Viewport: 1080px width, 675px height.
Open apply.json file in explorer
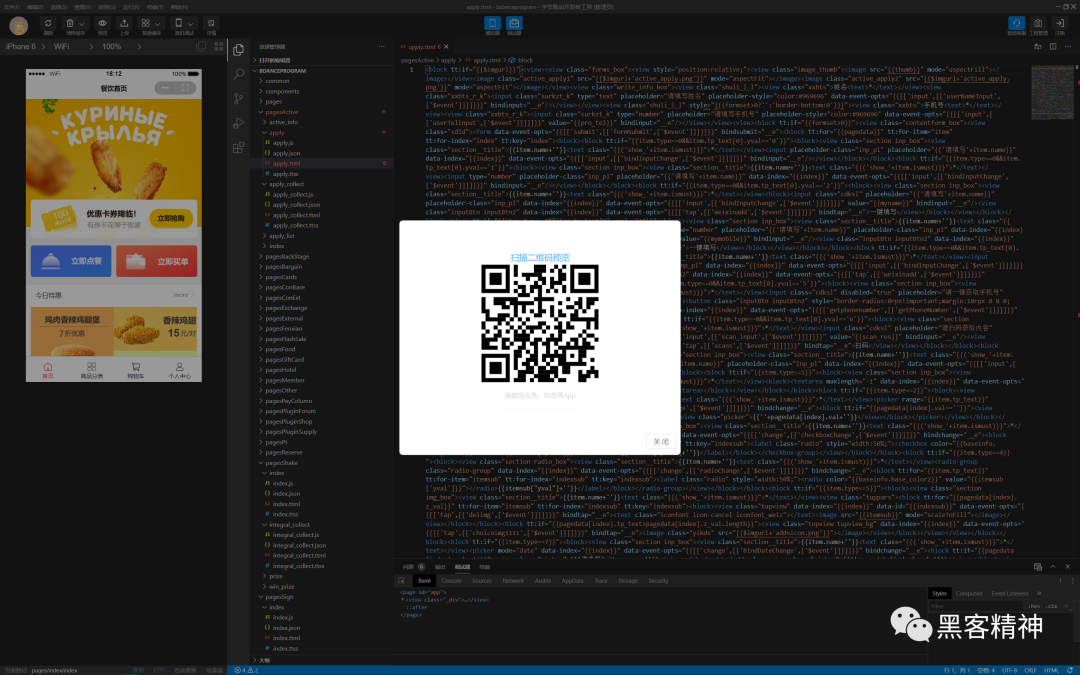[286, 153]
